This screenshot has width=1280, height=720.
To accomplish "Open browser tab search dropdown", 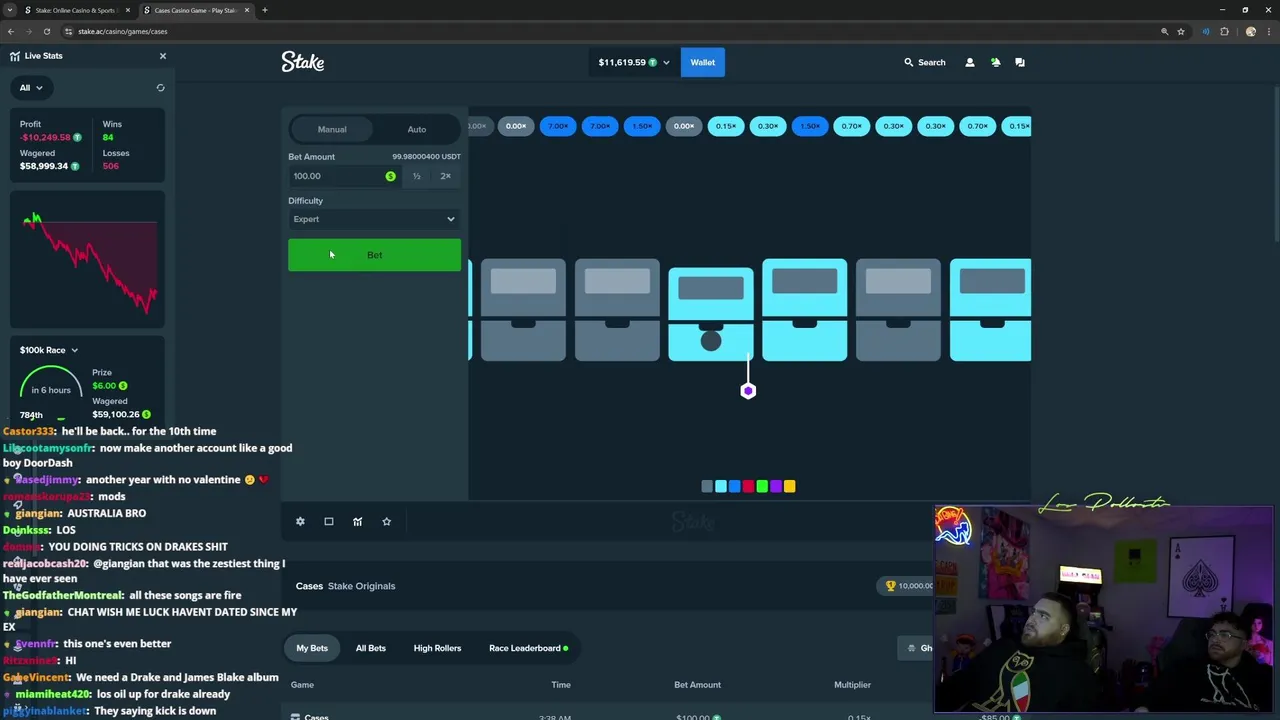I will (10, 10).
